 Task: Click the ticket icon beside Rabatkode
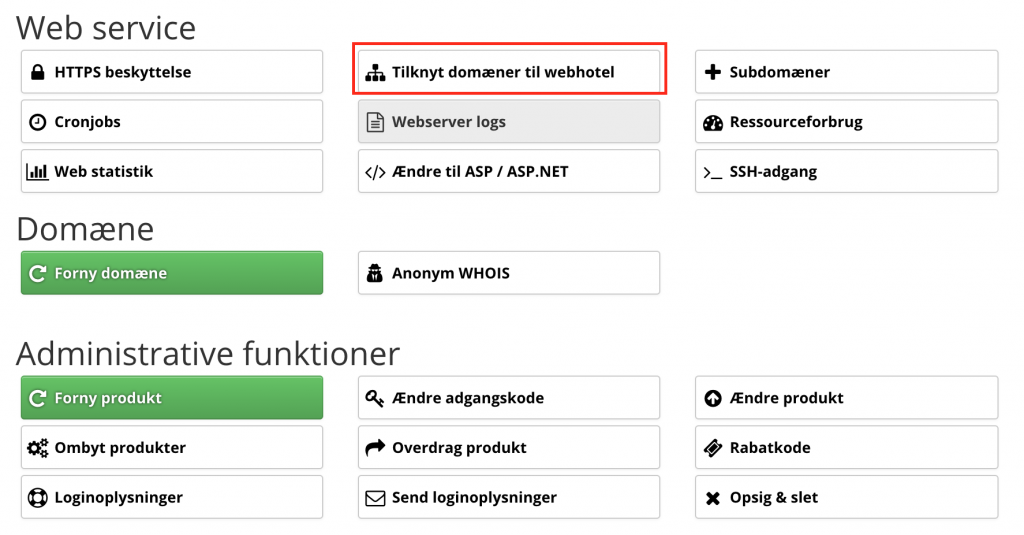(712, 447)
